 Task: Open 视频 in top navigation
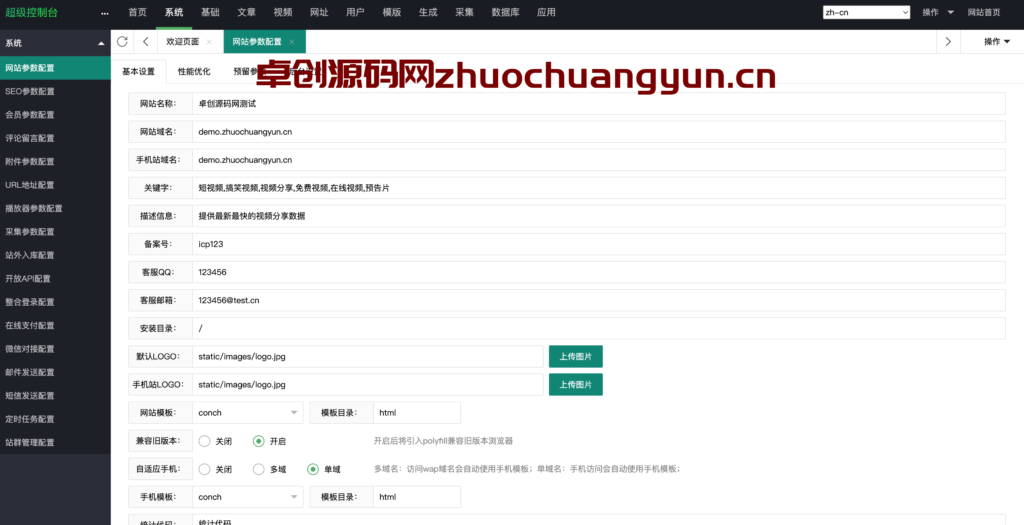pos(283,12)
